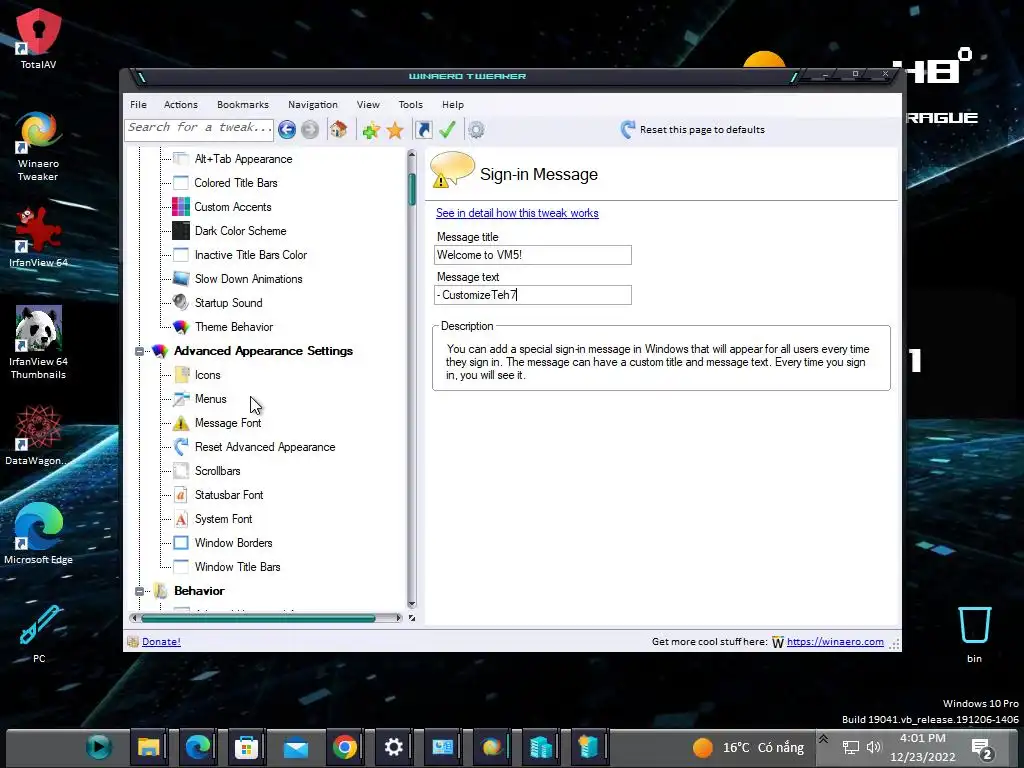Select Custom Accents tweak
Image resolution: width=1024 pixels, height=768 pixels.
click(232, 207)
